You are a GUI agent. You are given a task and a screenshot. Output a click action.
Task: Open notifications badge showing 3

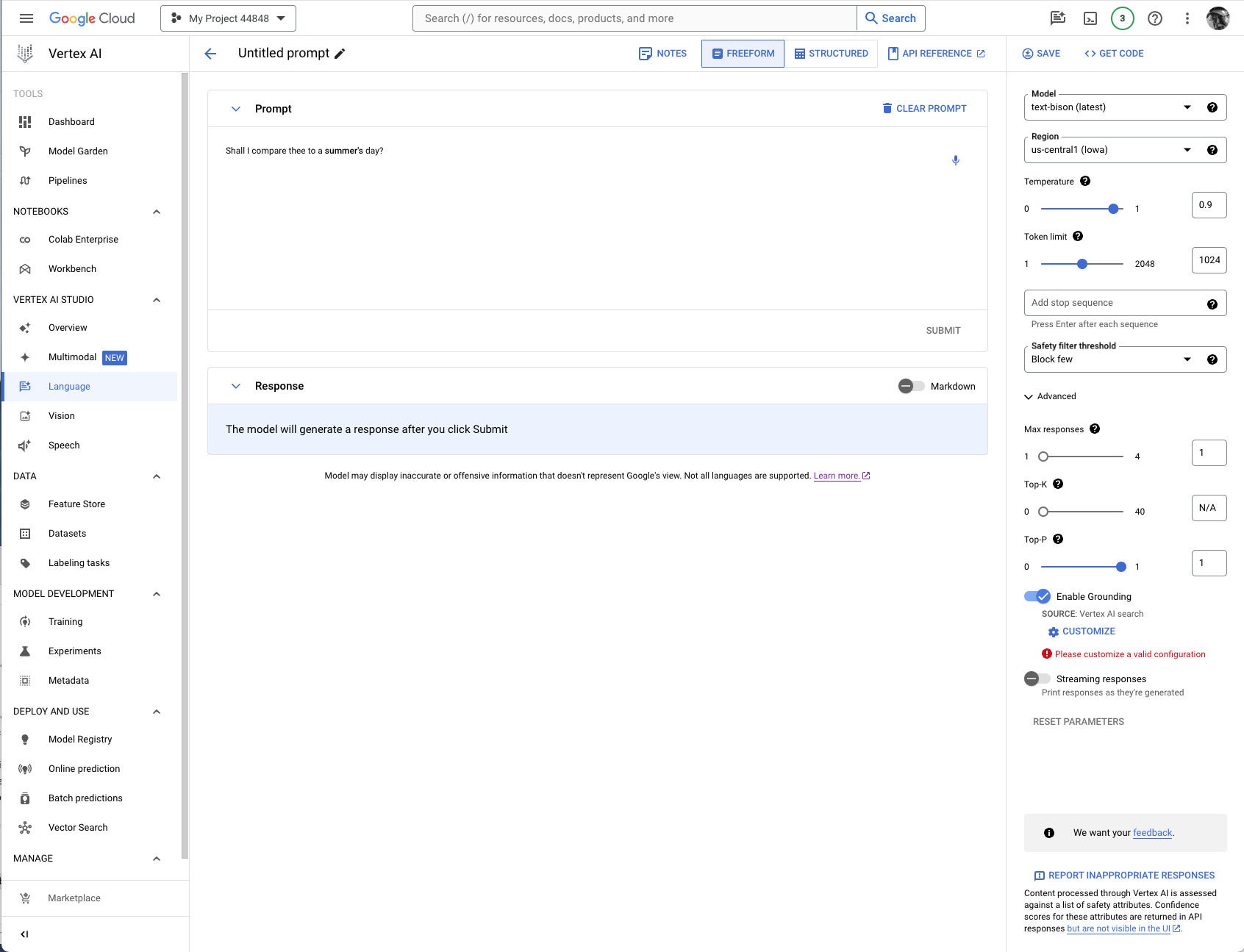pyautogui.click(x=1122, y=18)
